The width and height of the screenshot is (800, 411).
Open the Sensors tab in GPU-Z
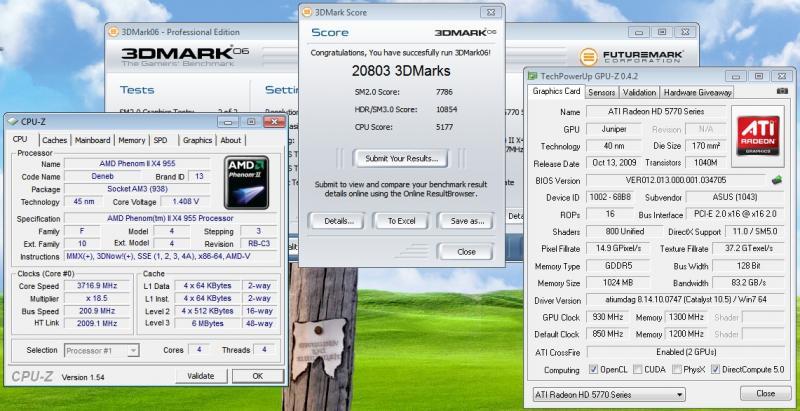tap(602, 92)
